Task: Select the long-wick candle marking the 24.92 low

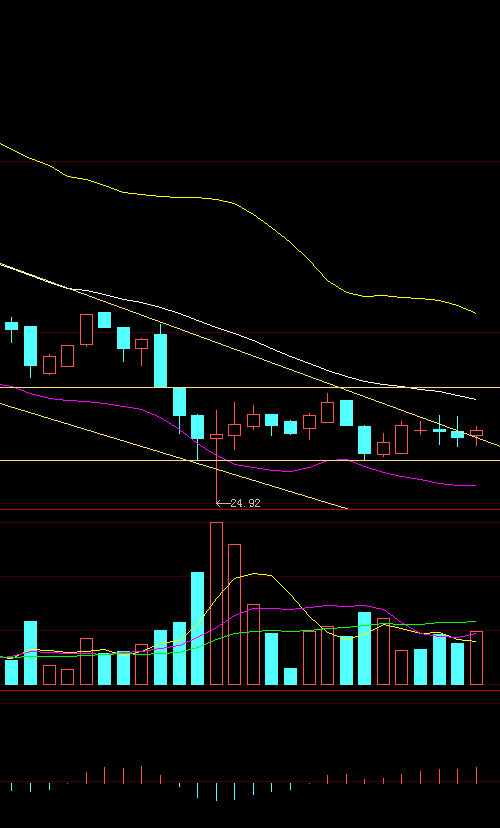Action: tap(216, 457)
